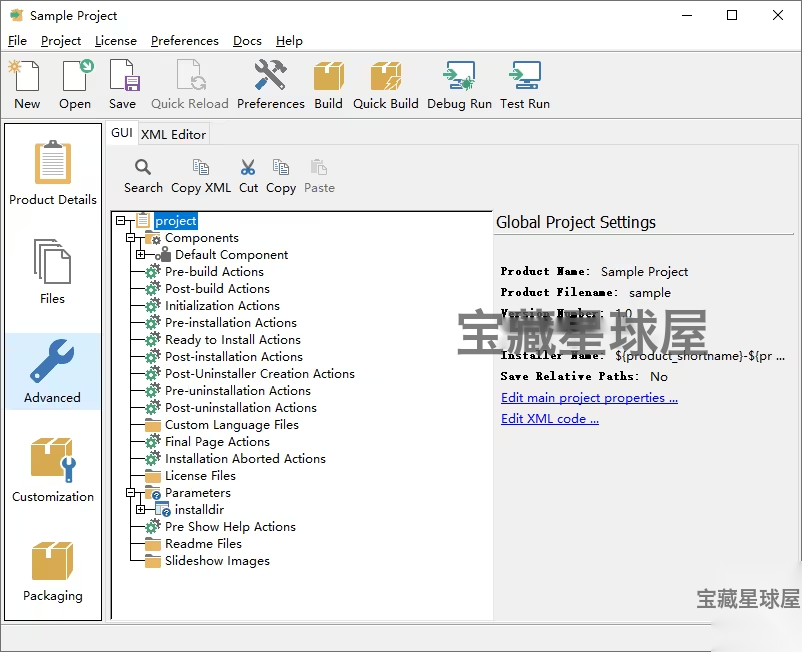Select the project root tree item
This screenshot has width=802, height=652.
(175, 220)
